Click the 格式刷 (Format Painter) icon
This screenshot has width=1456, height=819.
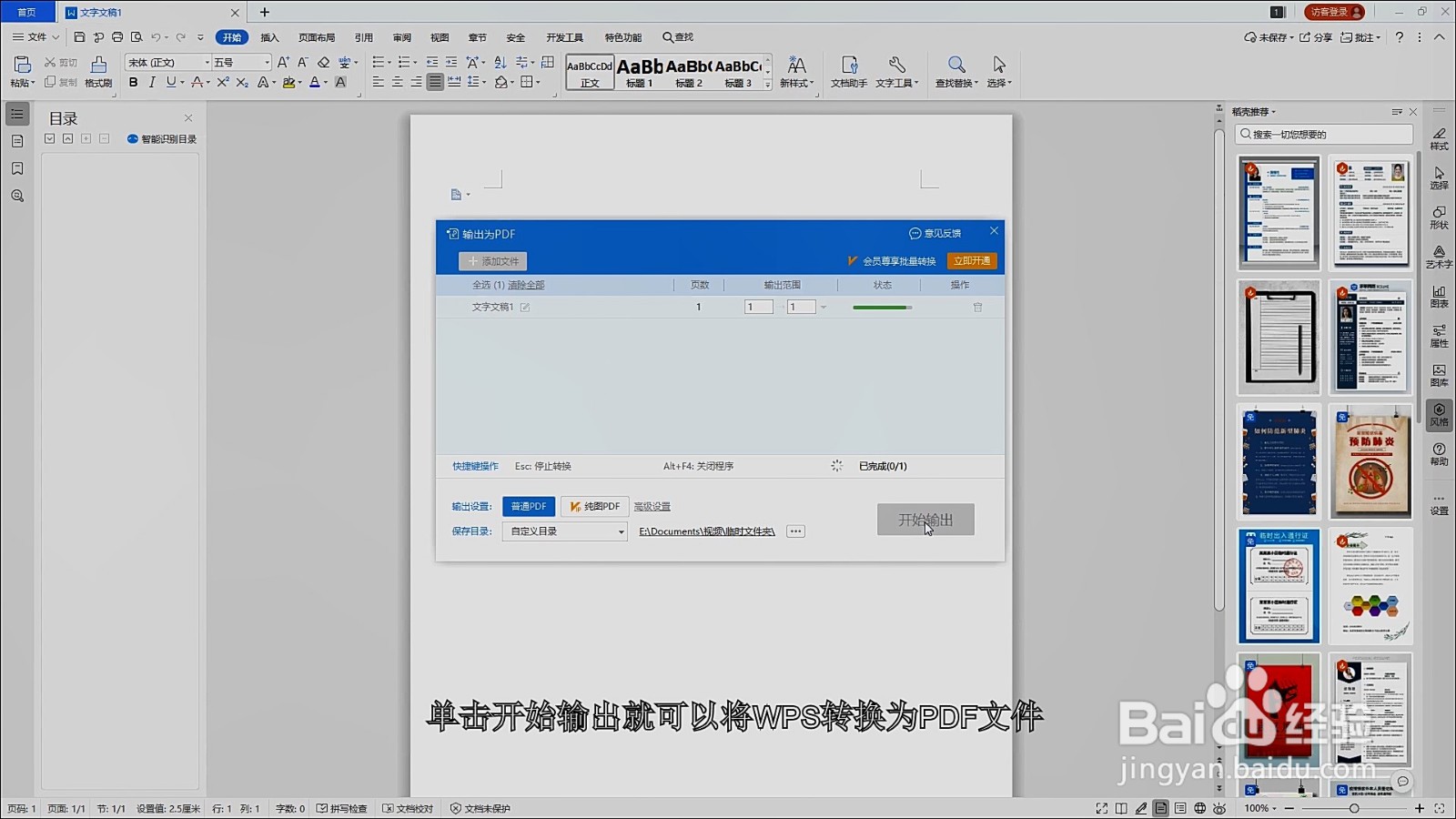tap(98, 73)
